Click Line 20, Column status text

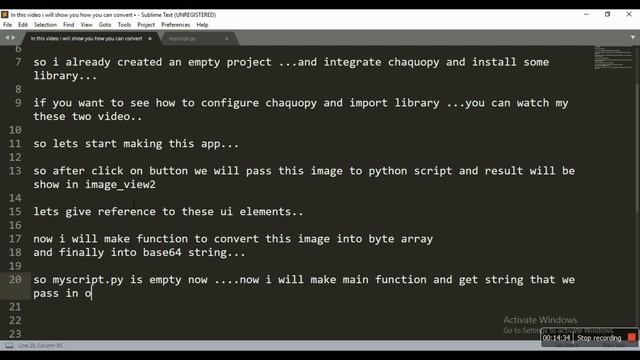click(x=40, y=346)
